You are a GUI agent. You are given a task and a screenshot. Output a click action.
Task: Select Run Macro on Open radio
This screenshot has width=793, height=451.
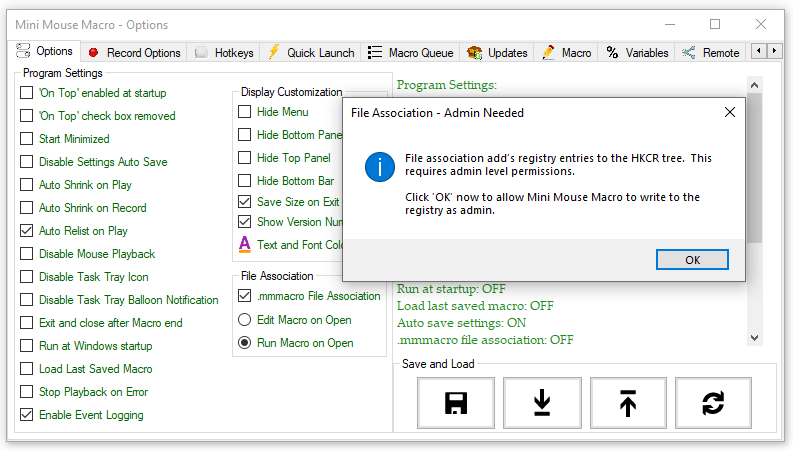(245, 343)
